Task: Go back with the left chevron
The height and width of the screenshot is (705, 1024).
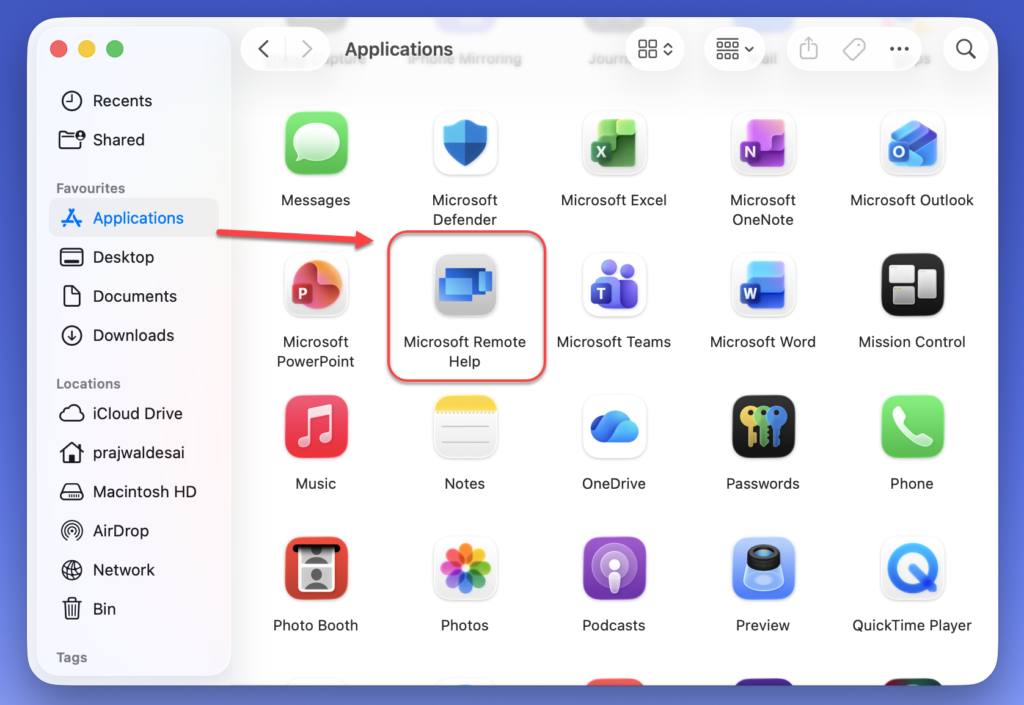Action: tap(264, 49)
